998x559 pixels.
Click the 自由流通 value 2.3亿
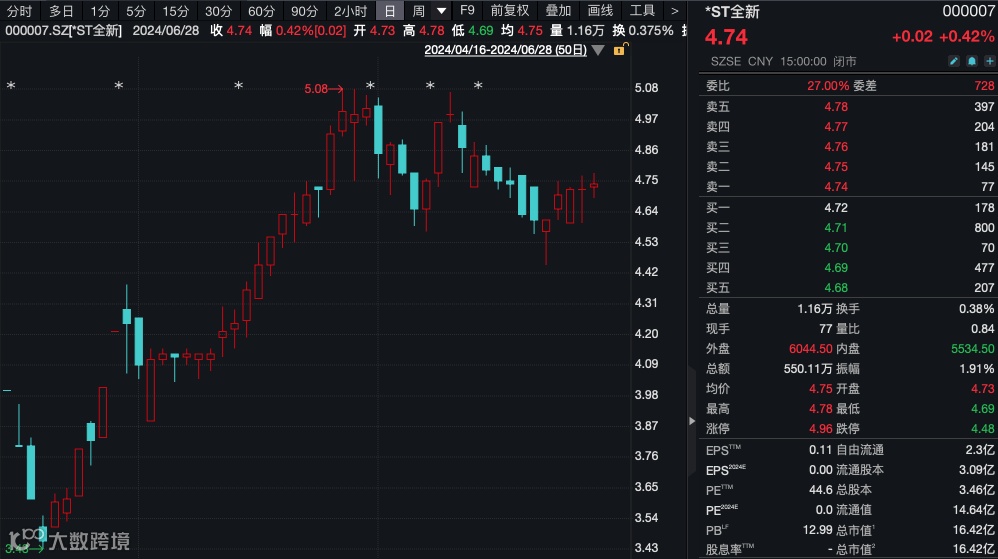980,450
